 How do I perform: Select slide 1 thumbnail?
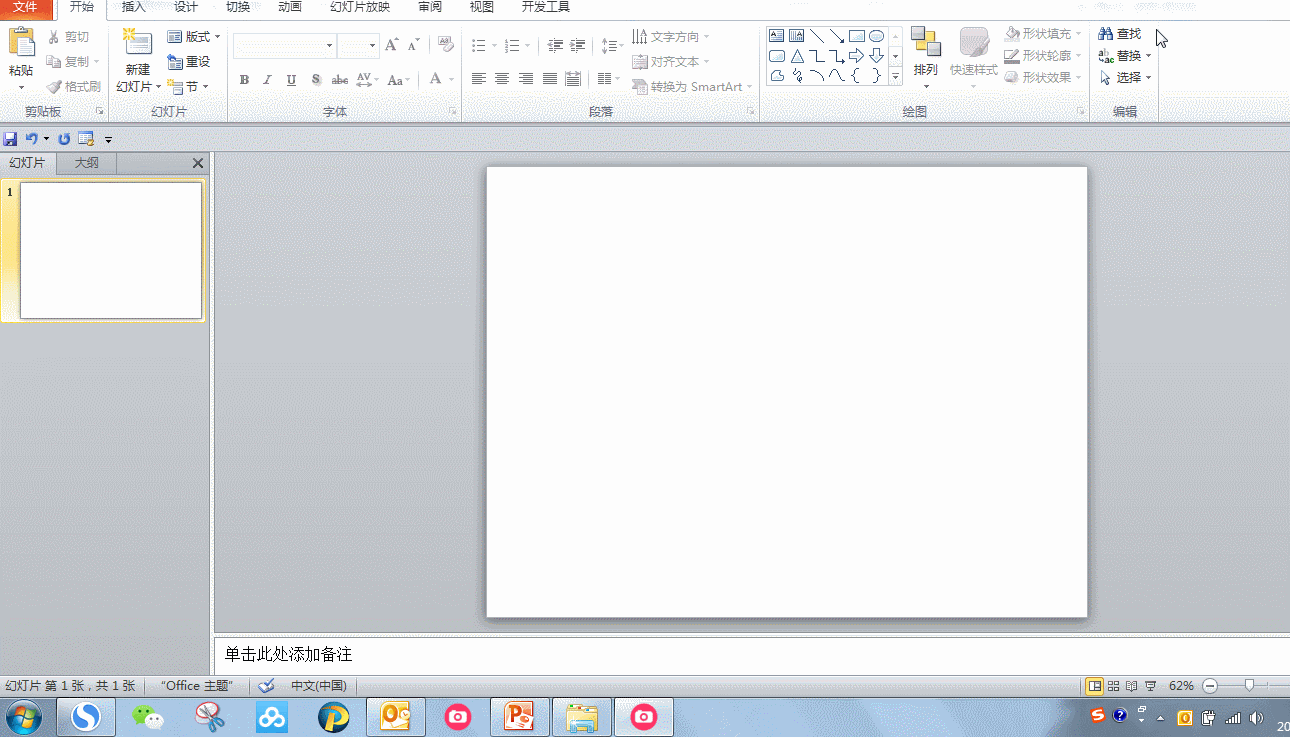[111, 250]
